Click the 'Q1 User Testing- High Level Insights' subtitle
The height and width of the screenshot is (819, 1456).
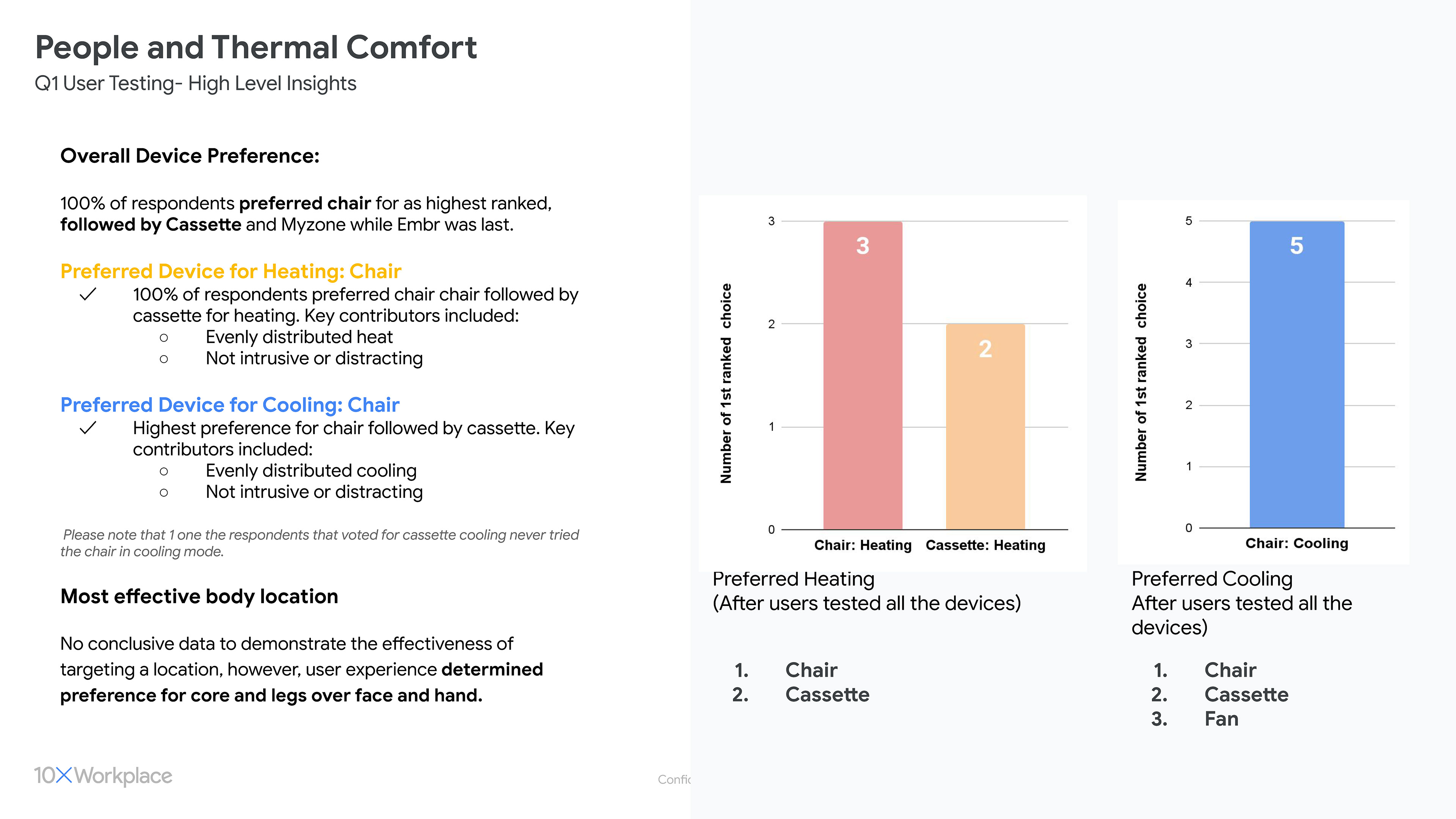pos(196,84)
